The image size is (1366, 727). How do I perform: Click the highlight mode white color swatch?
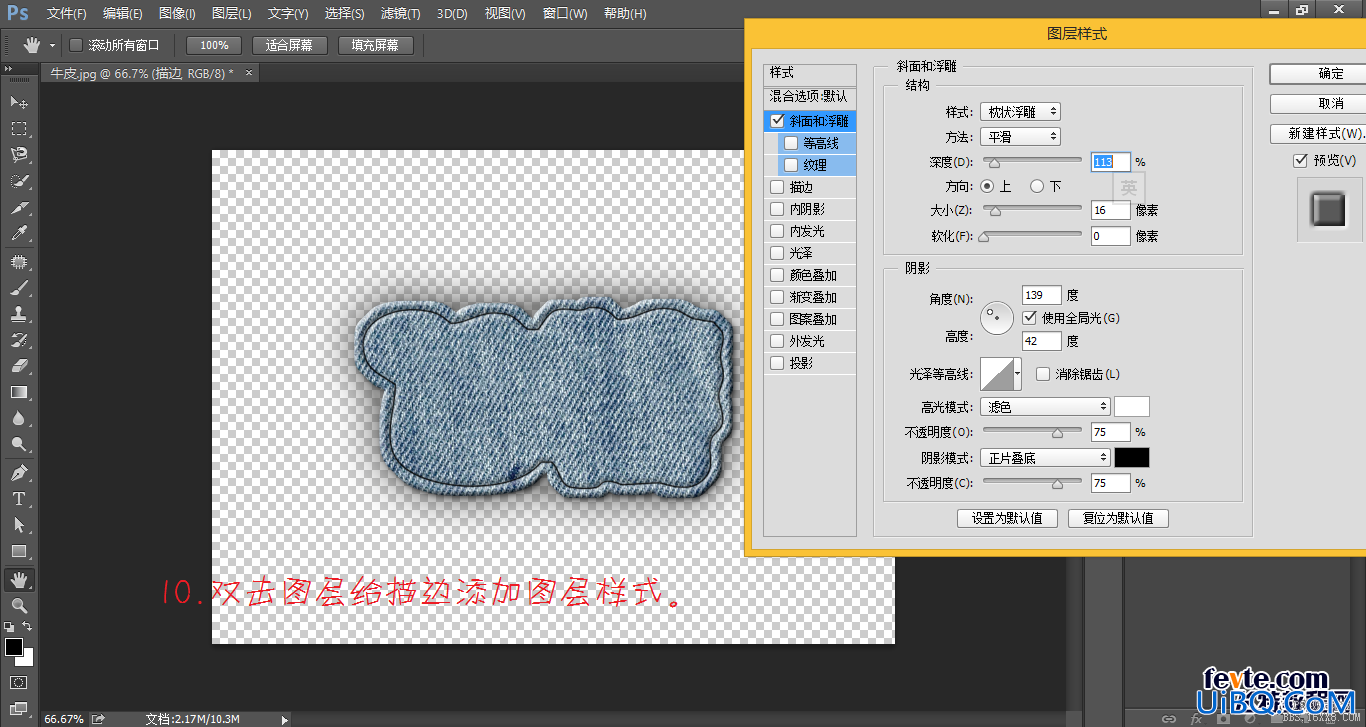tap(1132, 407)
